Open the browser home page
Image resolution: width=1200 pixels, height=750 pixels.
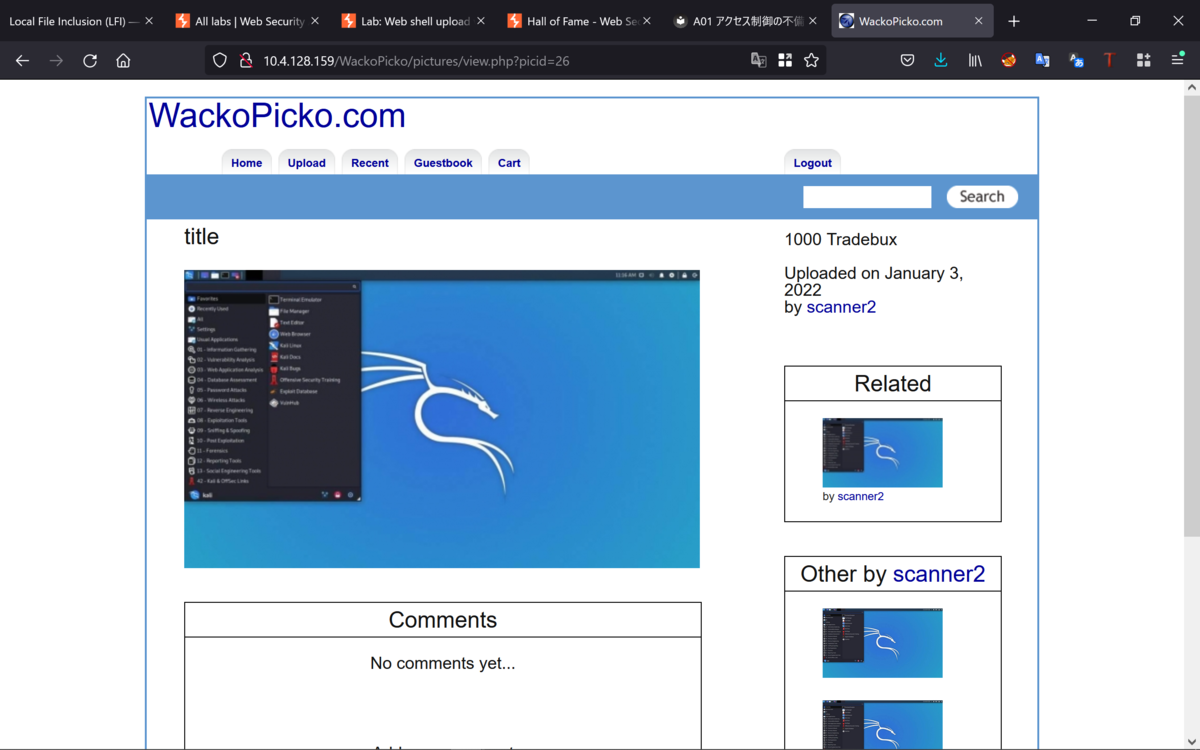(123, 61)
